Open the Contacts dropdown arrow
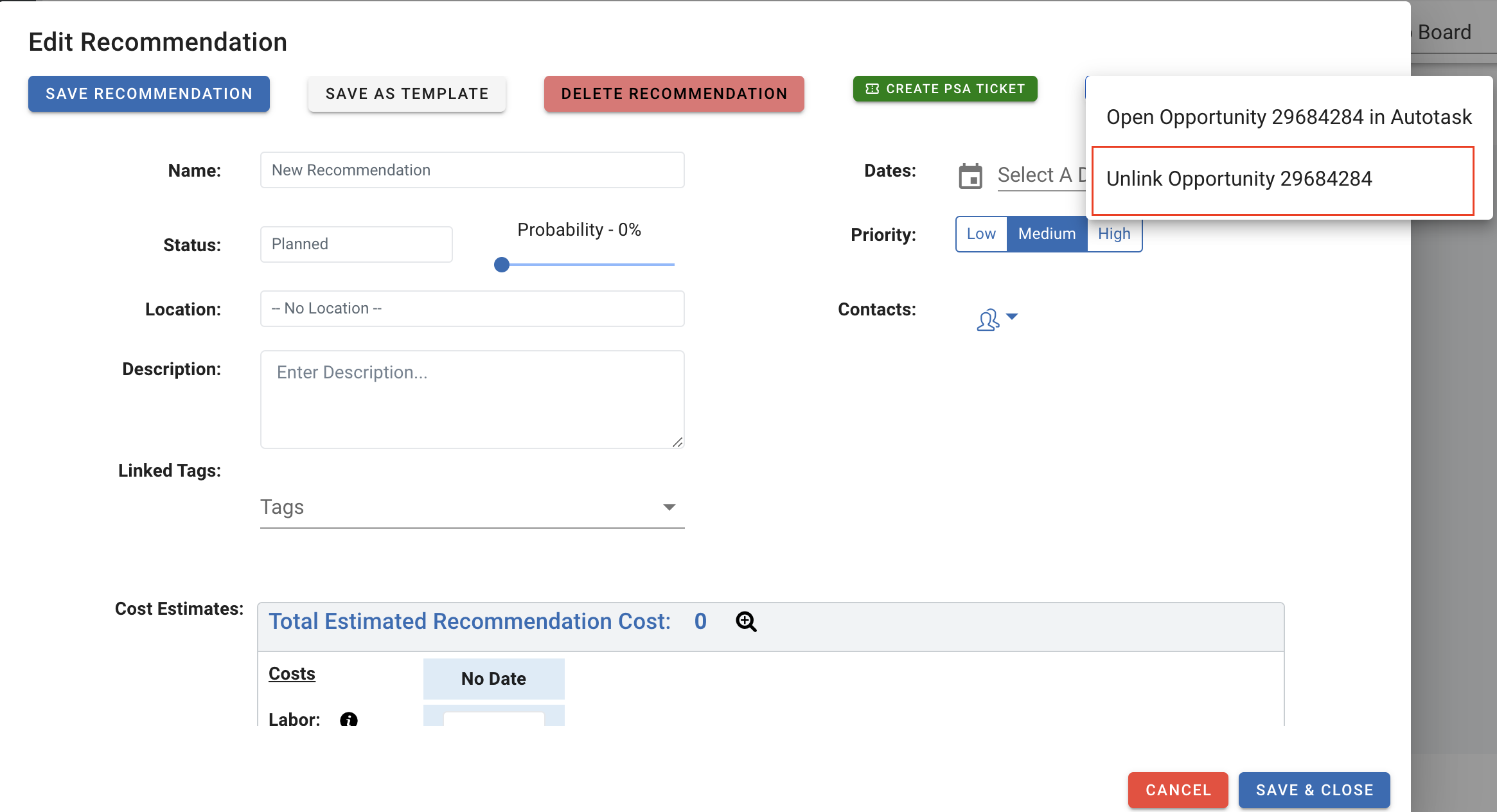 point(1012,317)
